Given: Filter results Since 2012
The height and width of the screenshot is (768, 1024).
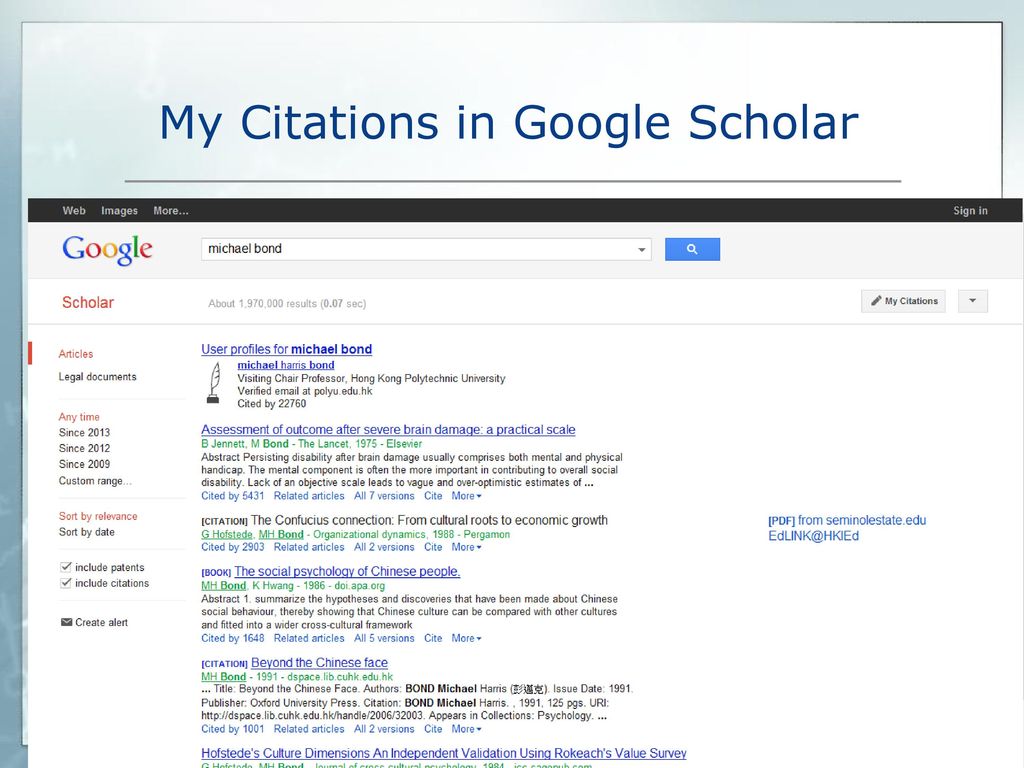Looking at the screenshot, I should click(x=84, y=448).
